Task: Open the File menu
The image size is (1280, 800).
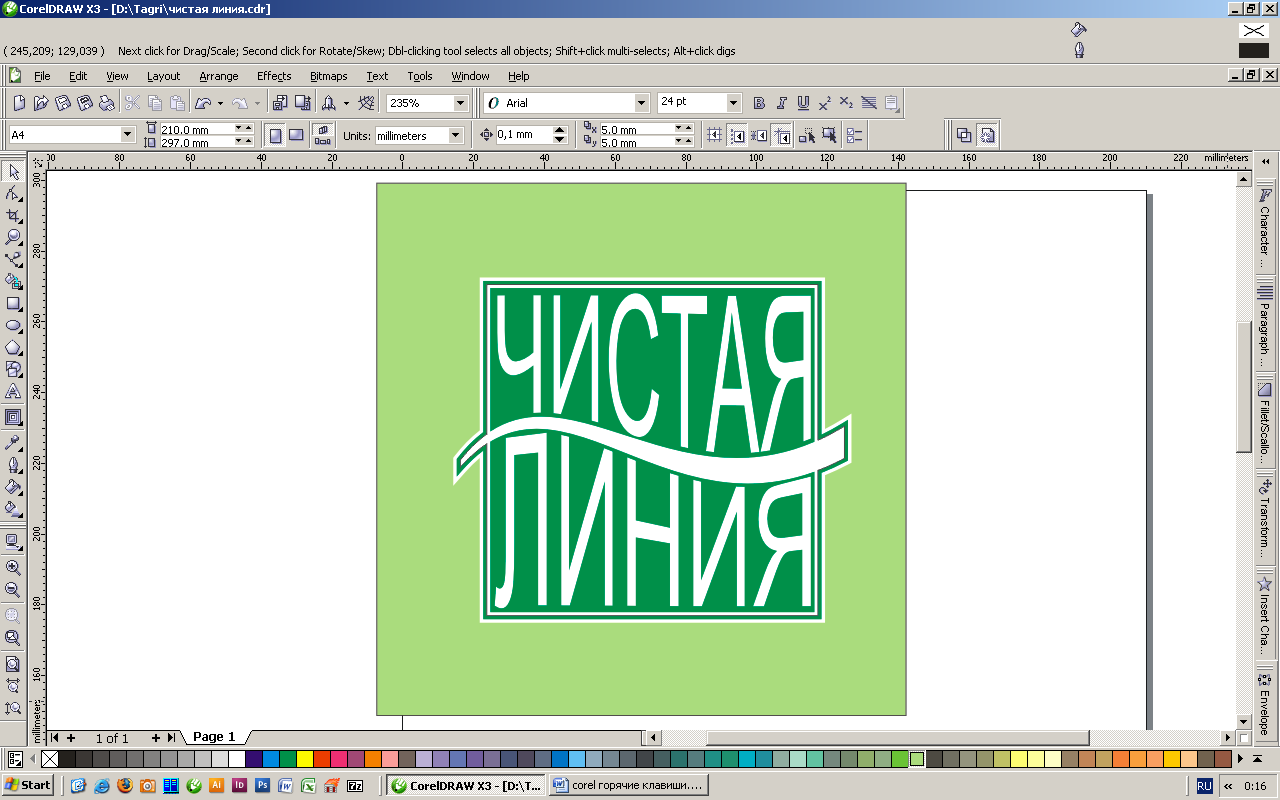Action: pyautogui.click(x=42, y=76)
